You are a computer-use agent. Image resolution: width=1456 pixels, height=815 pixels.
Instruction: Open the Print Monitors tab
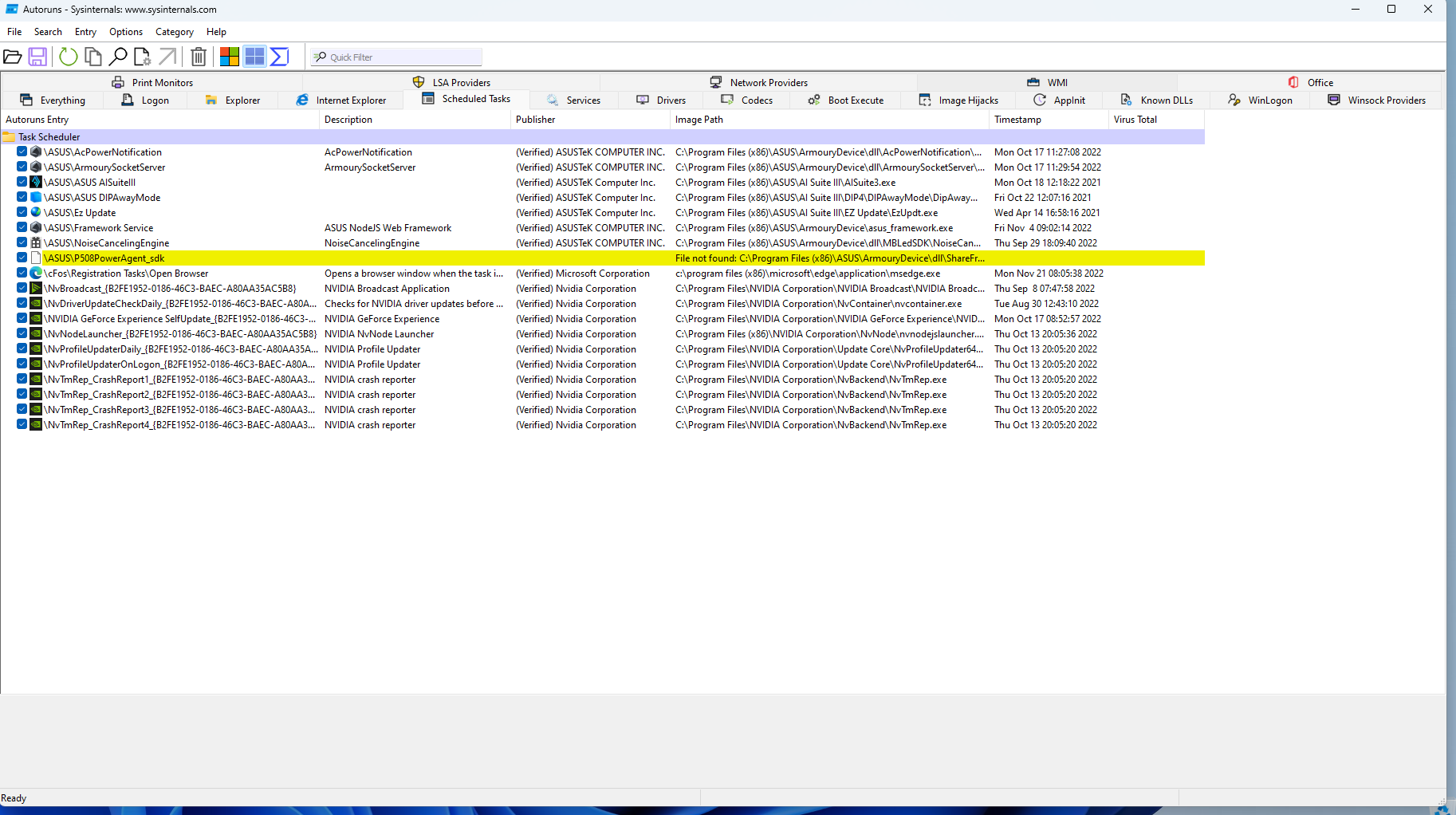pyautogui.click(x=152, y=82)
